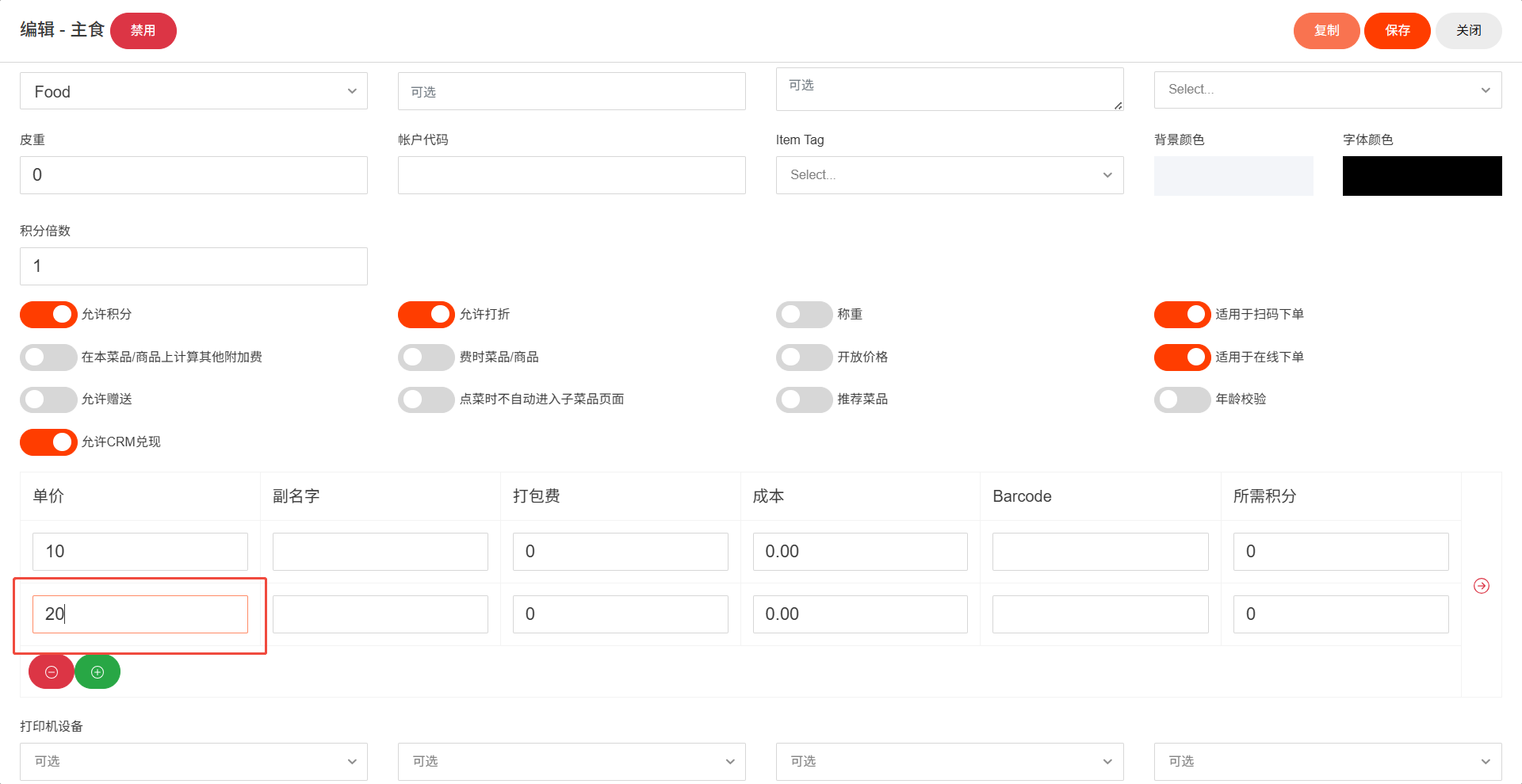1522x784 pixels.
Task: Click the 复制 button
Action: (x=1326, y=31)
